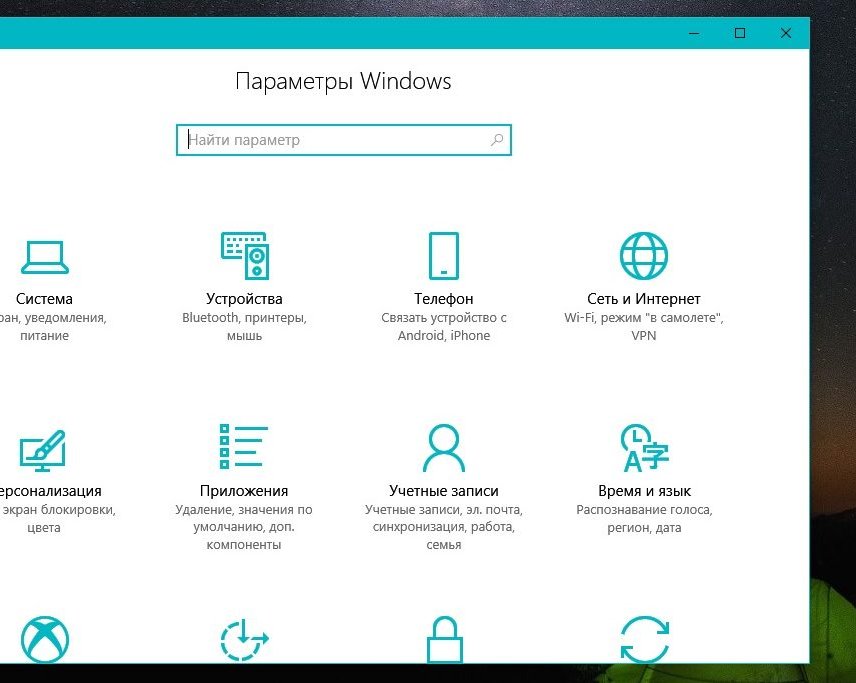Close the Settings window

[786, 33]
